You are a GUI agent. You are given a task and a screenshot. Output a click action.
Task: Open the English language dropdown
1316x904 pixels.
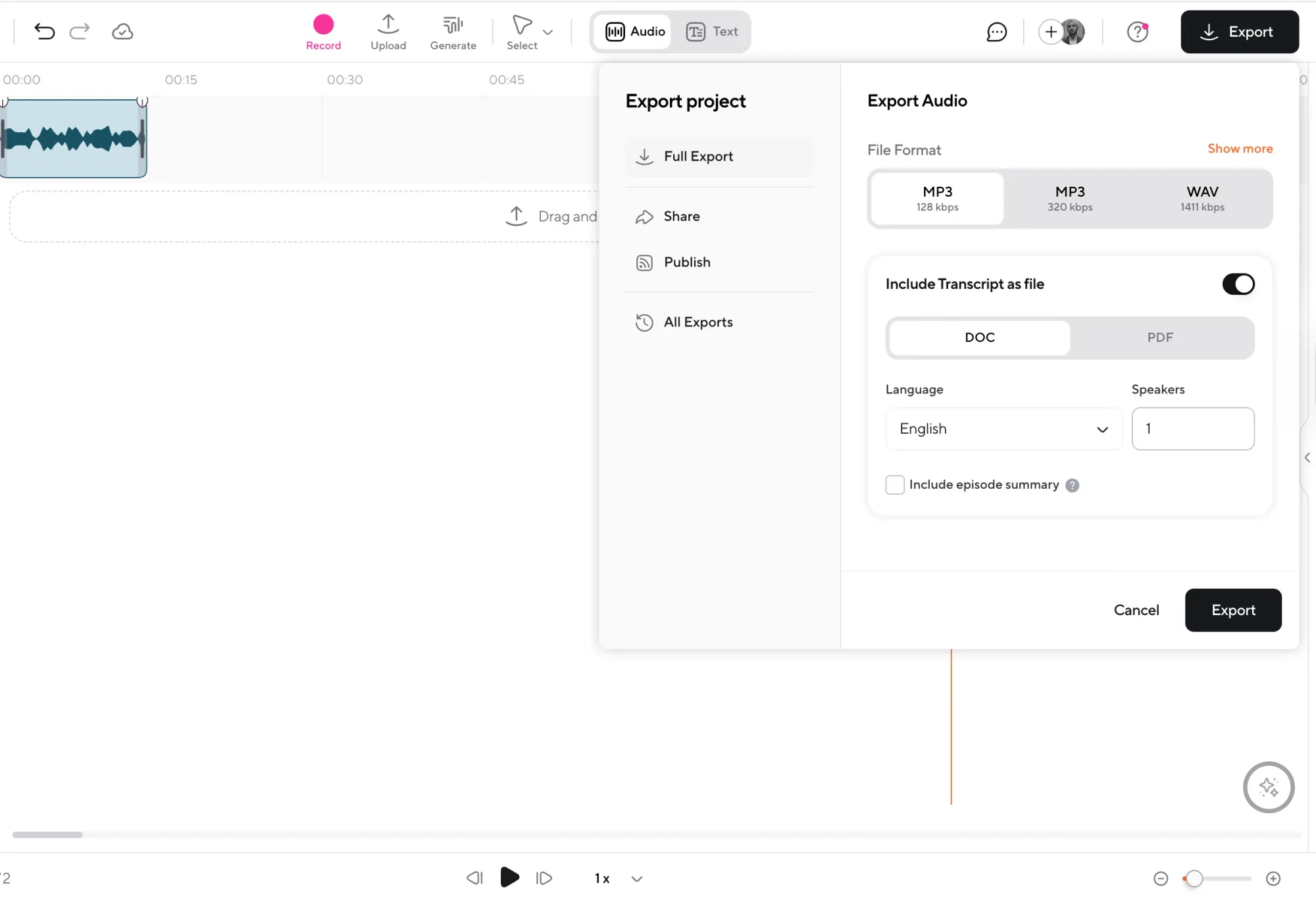tap(1003, 429)
